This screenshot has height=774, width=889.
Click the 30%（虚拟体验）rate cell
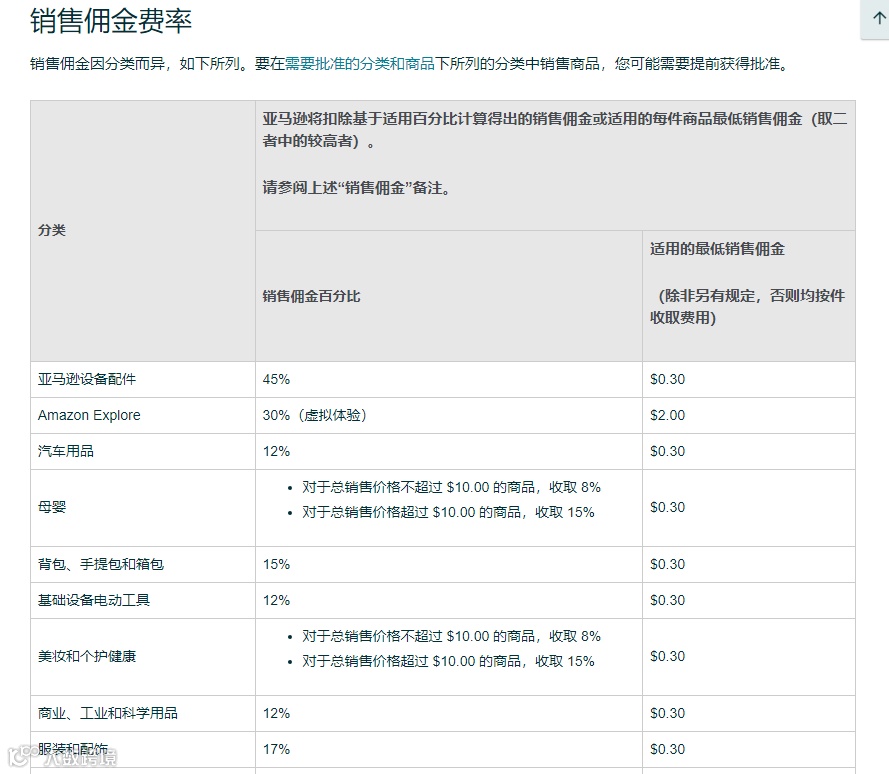coord(316,415)
